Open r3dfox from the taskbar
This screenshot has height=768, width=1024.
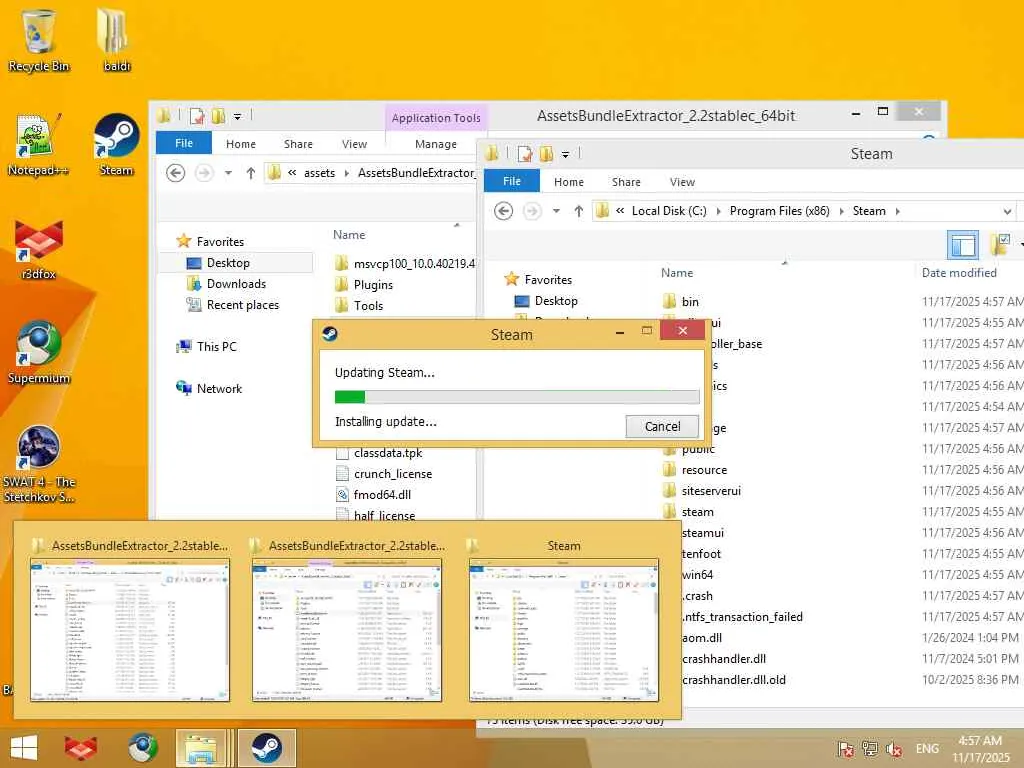click(x=80, y=748)
